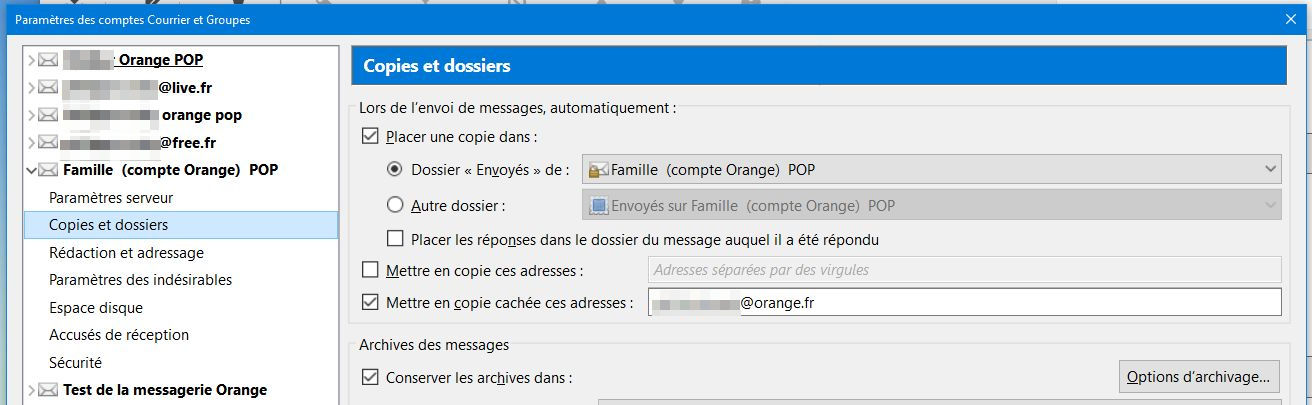This screenshot has height=405, width=1312.
Task: Click the Orange POP account envelope icon
Action: point(48,60)
